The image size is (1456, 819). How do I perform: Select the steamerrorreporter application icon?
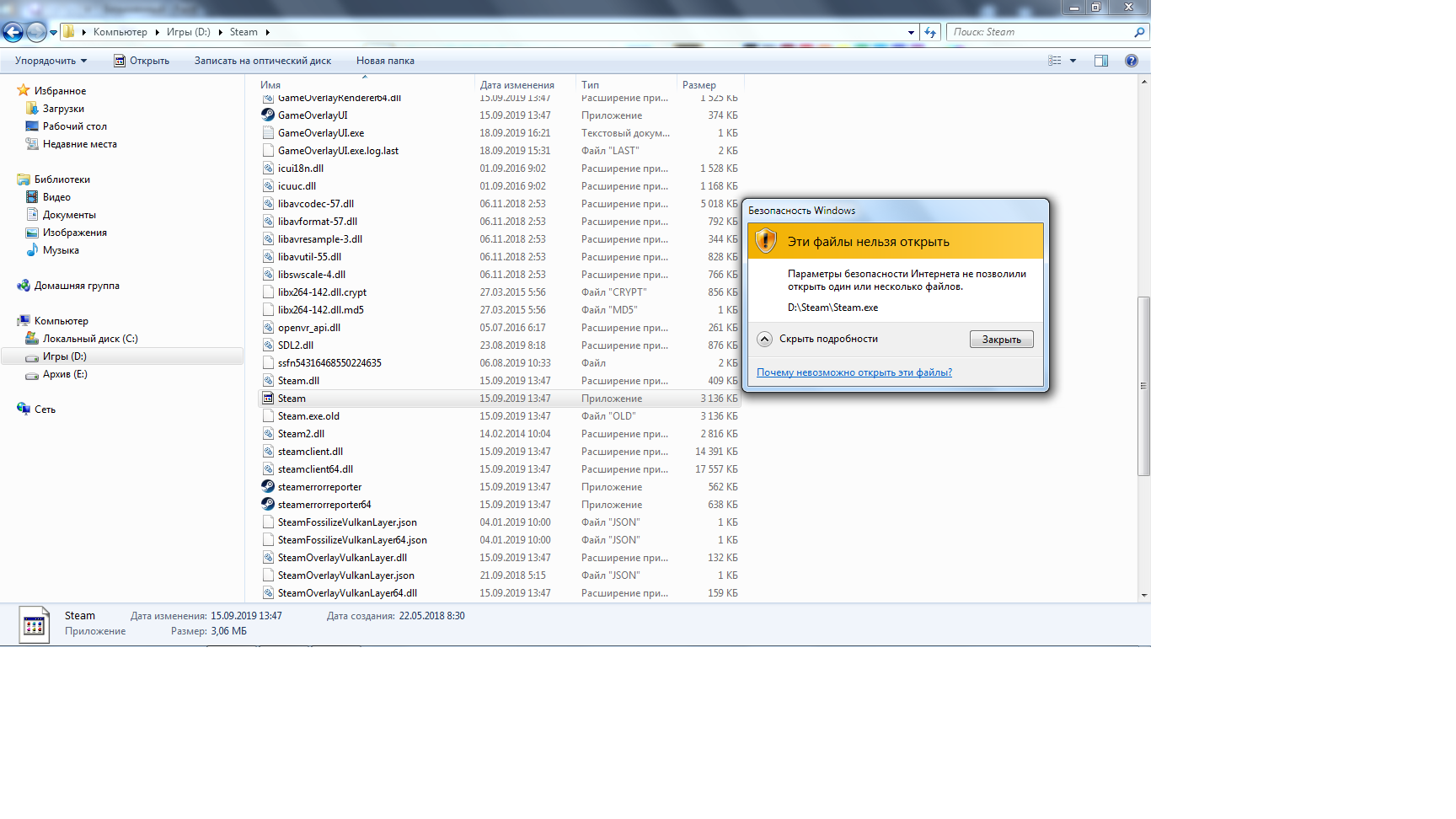268,487
